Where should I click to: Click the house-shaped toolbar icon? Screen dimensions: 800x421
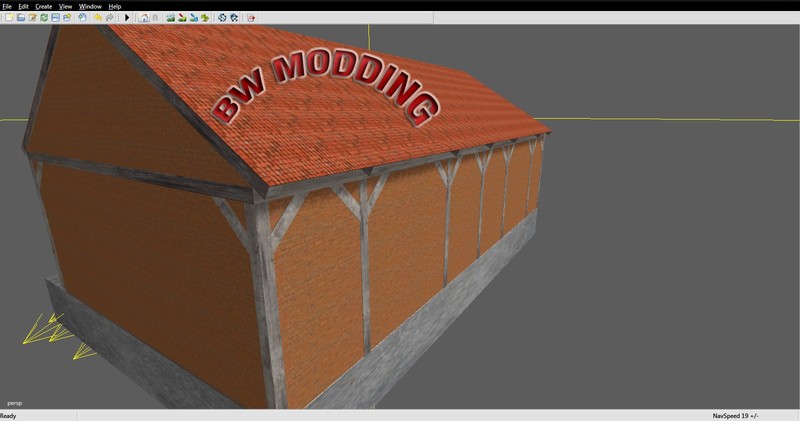pyautogui.click(x=145, y=17)
